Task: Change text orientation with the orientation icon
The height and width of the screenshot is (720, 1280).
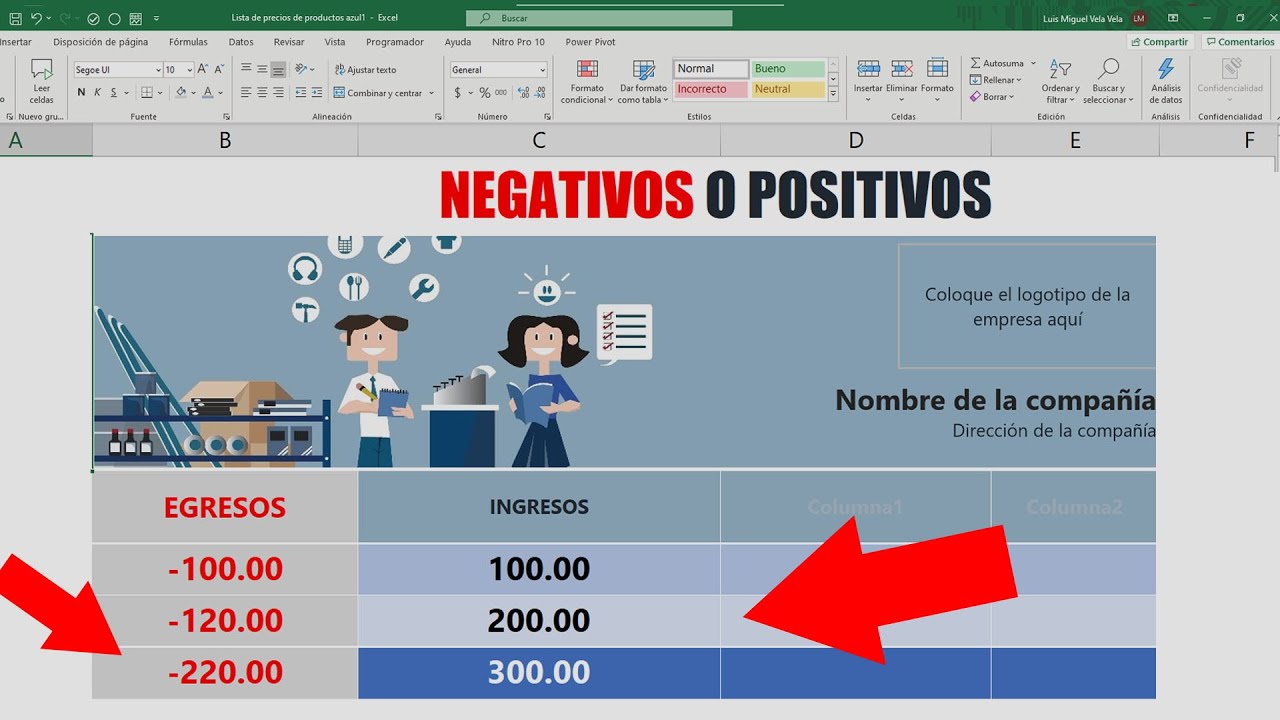Action: click(302, 69)
